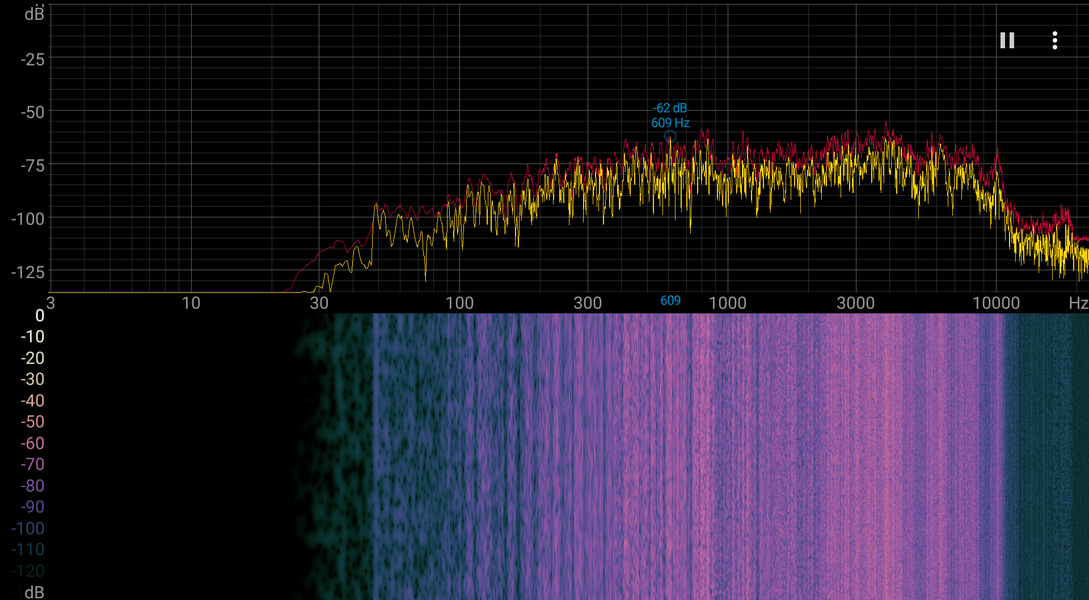Click the -25 dB axis label
This screenshot has width=1089, height=600.
click(x=33, y=59)
